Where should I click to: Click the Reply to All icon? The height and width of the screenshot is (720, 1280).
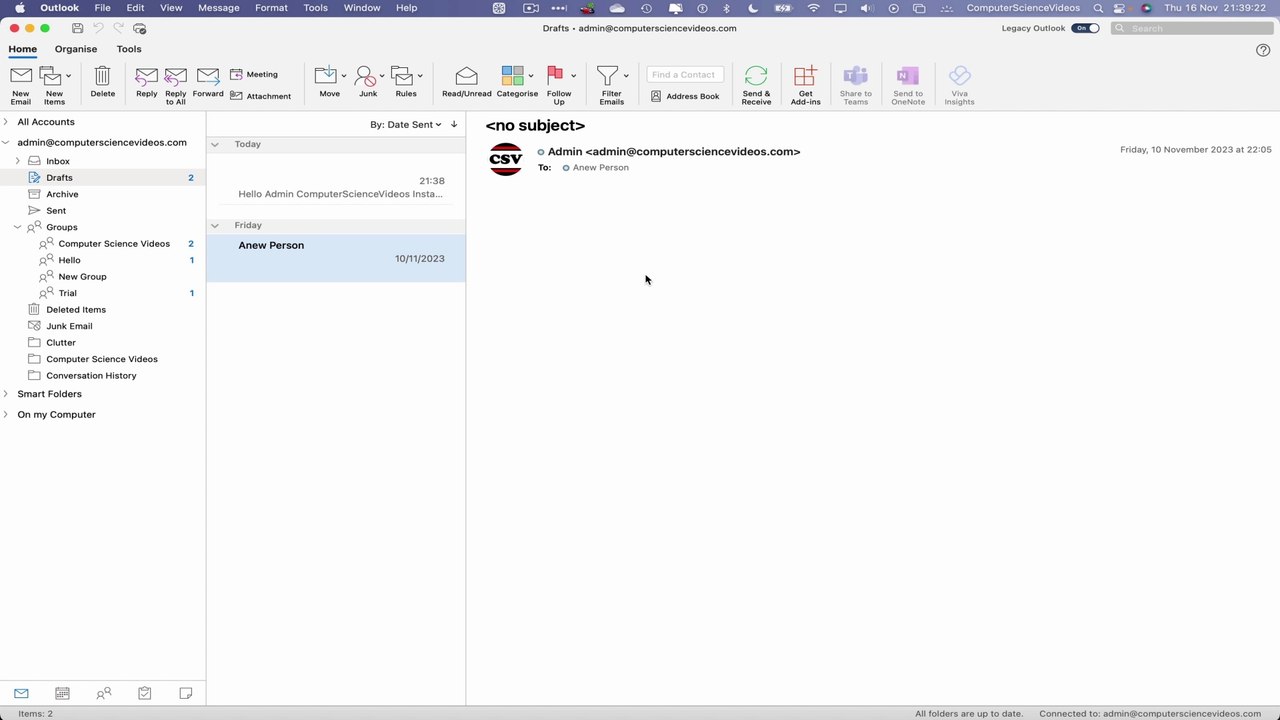tap(175, 76)
